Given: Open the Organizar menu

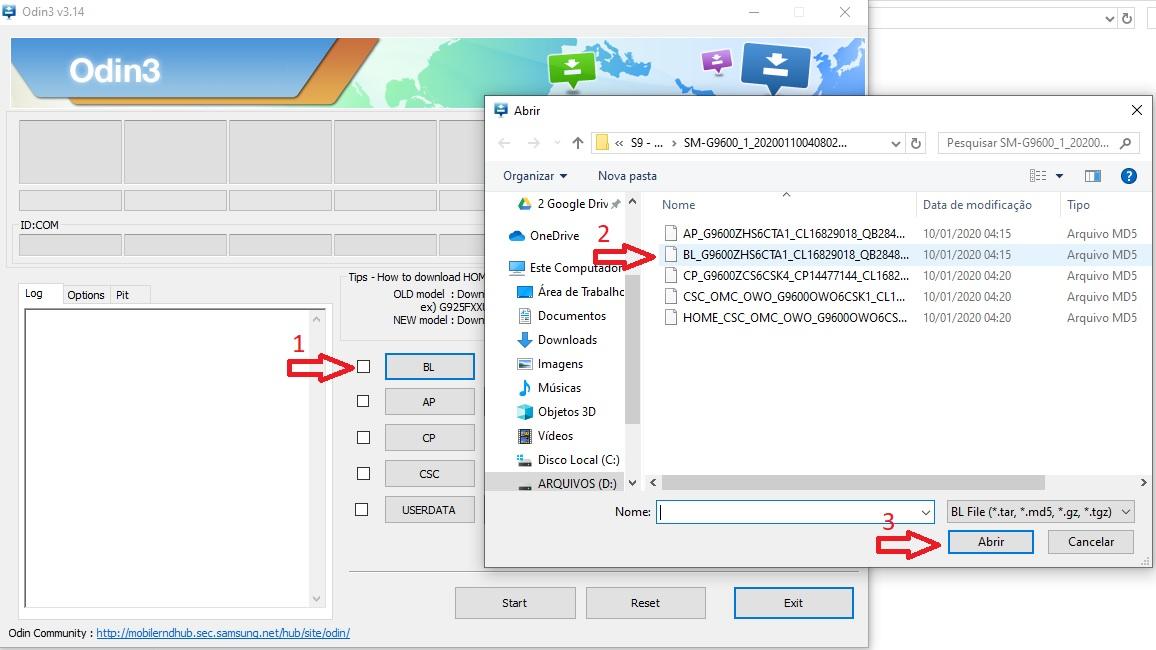Looking at the screenshot, I should click(x=535, y=175).
